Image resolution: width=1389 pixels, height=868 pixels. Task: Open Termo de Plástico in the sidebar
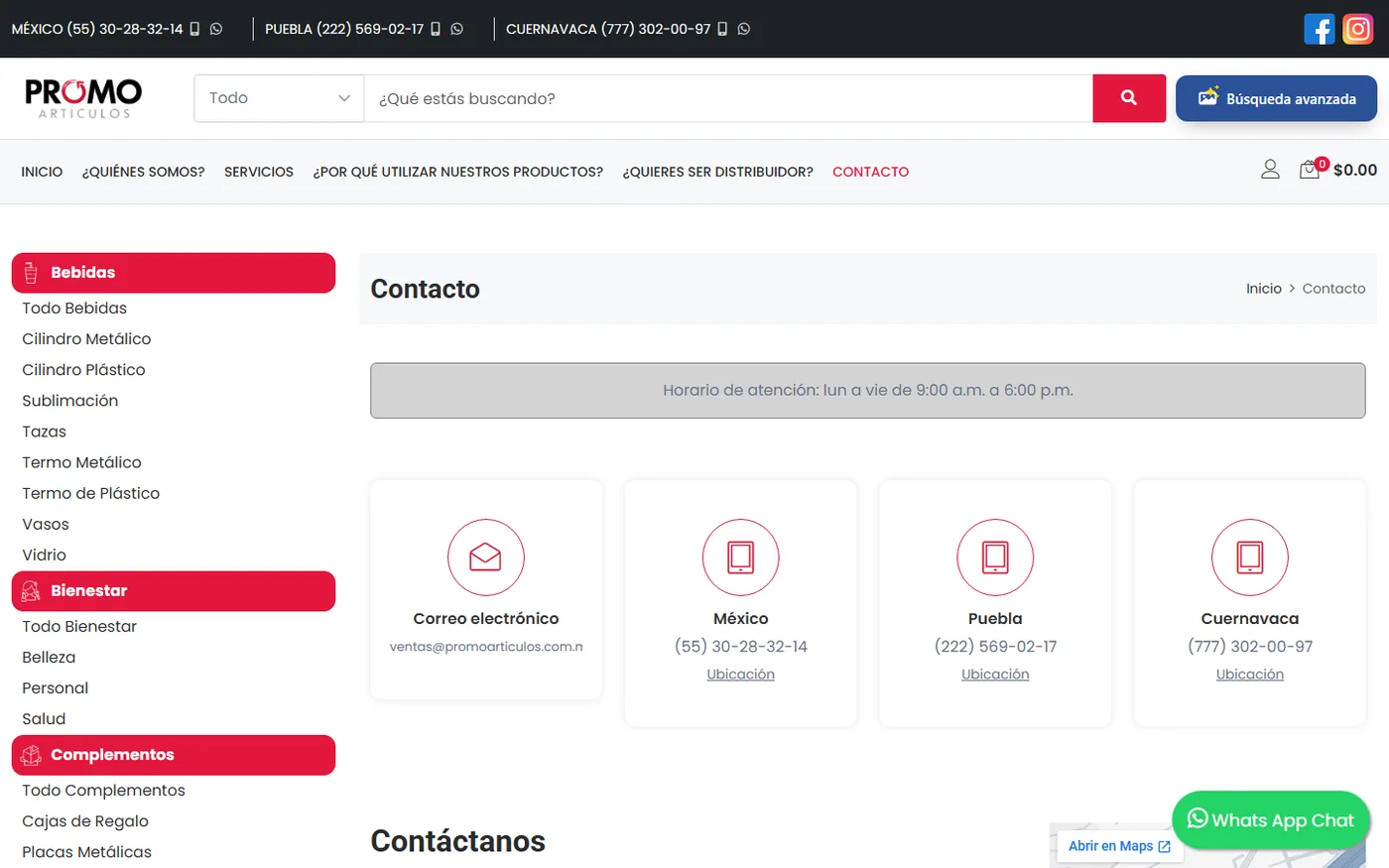(x=90, y=494)
